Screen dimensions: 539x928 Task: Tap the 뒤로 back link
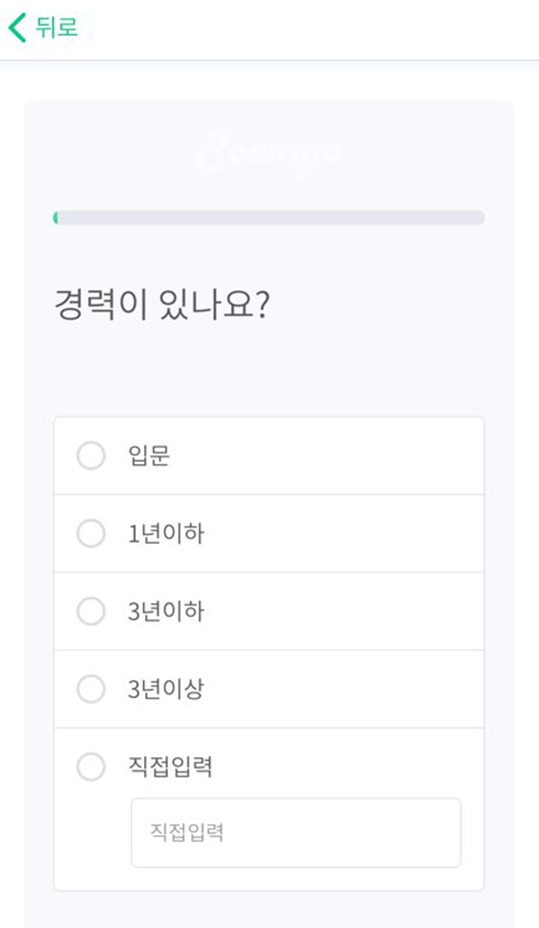pos(57,28)
